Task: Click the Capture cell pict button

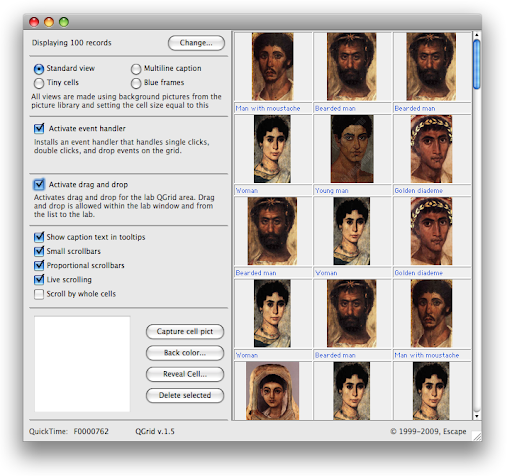Action: point(185,331)
